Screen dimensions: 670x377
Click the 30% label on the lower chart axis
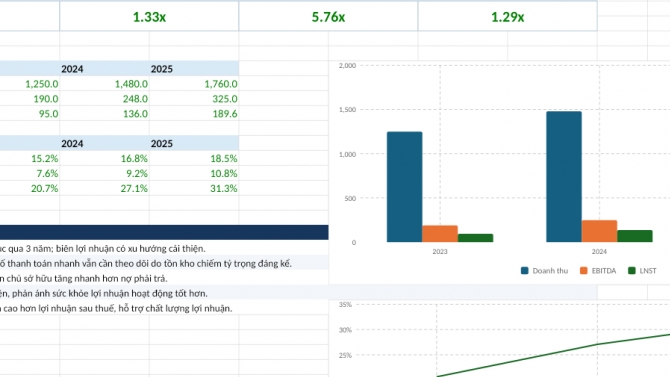345,330
